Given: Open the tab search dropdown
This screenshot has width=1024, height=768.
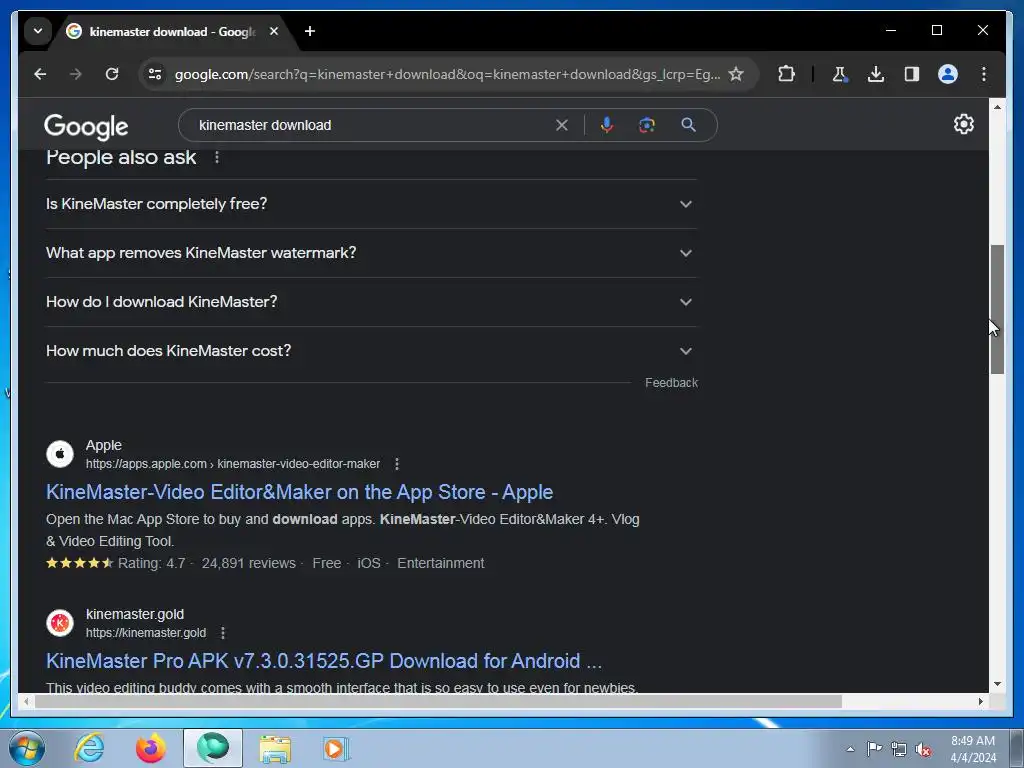Looking at the screenshot, I should tap(38, 31).
